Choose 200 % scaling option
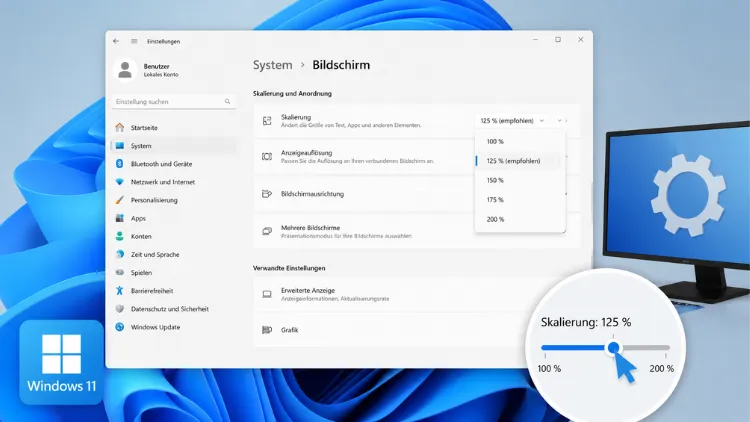750x422 pixels. click(x=520, y=219)
